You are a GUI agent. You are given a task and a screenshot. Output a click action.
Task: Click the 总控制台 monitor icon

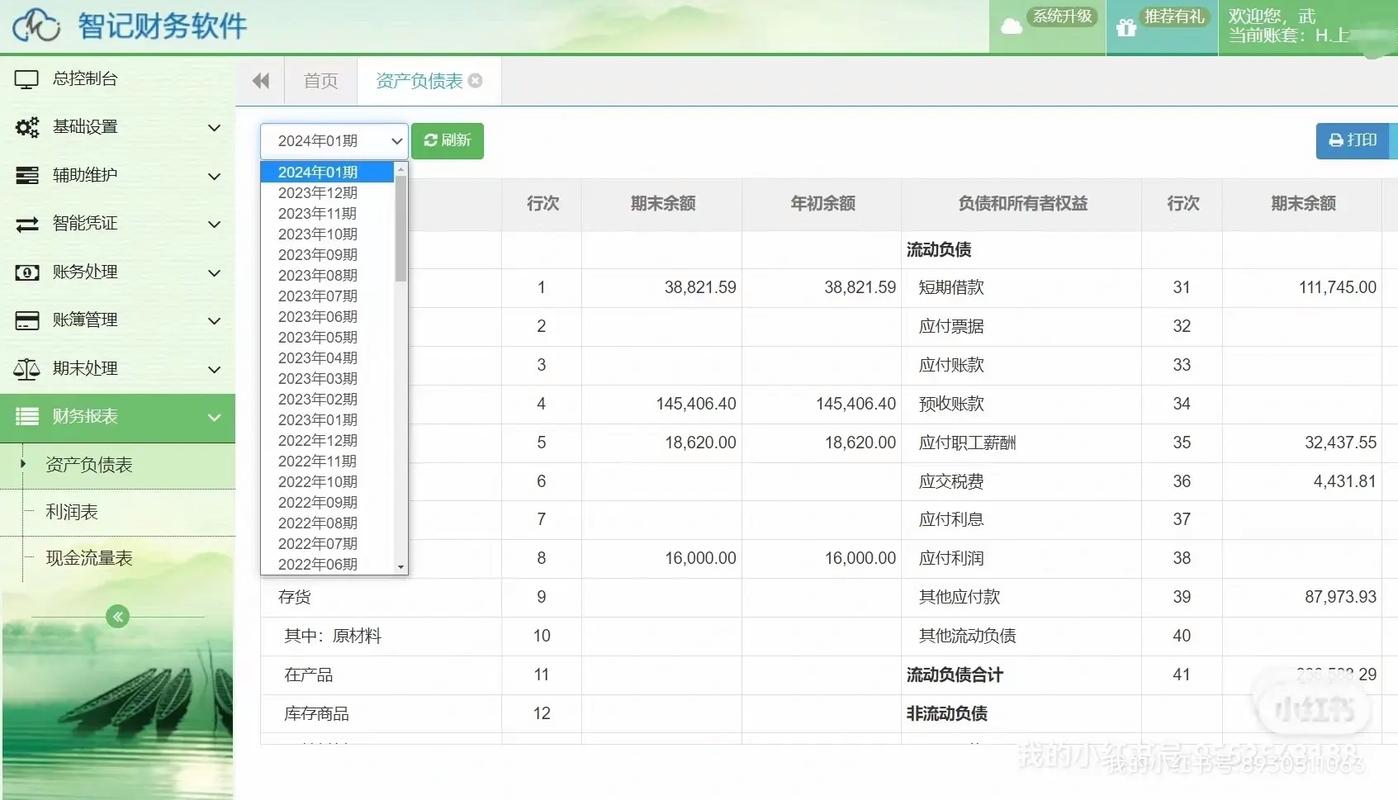[x=27, y=79]
